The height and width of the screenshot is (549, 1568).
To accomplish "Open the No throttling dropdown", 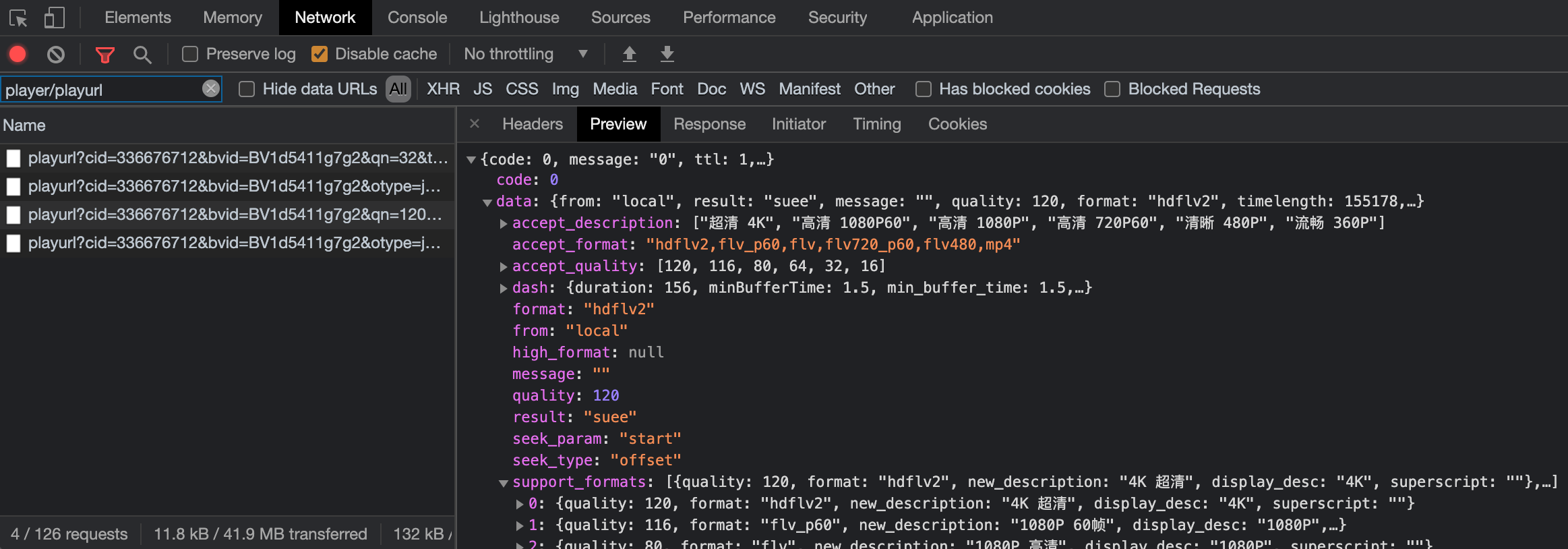I will pyautogui.click(x=526, y=54).
